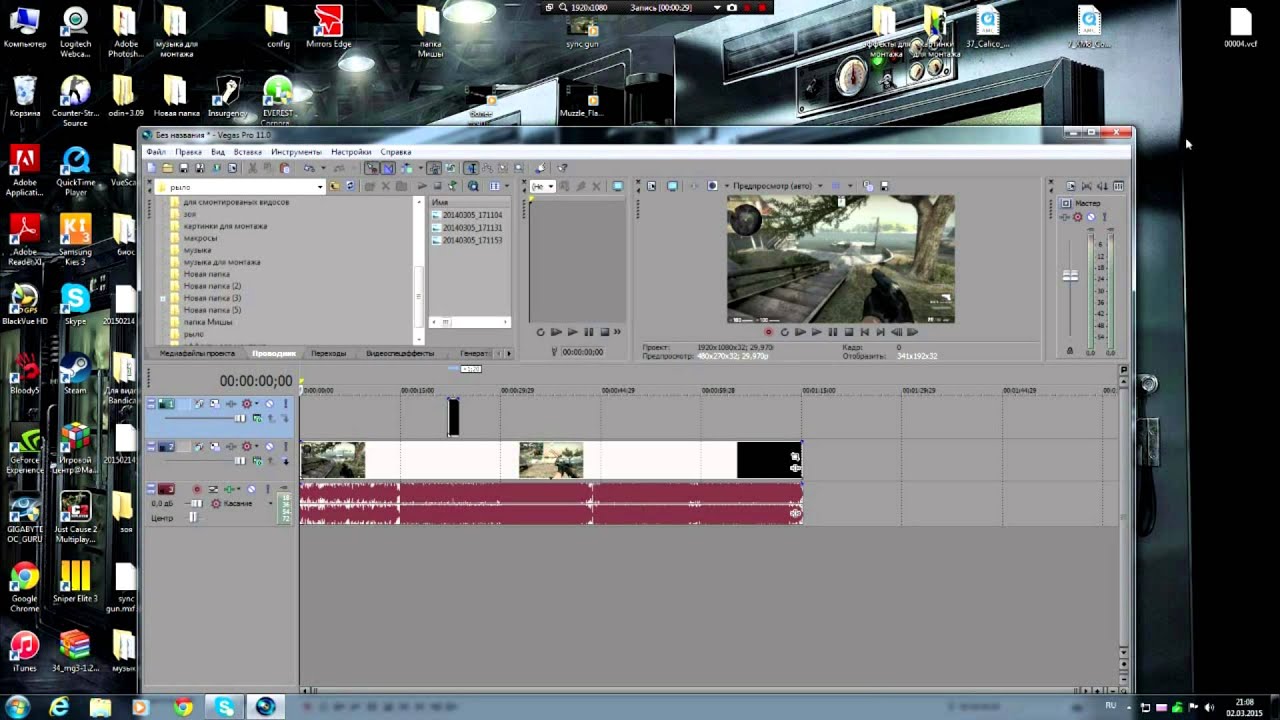This screenshot has height=720, width=1280.
Task: Mute audio track 3
Action: pyautogui.click(x=251, y=489)
